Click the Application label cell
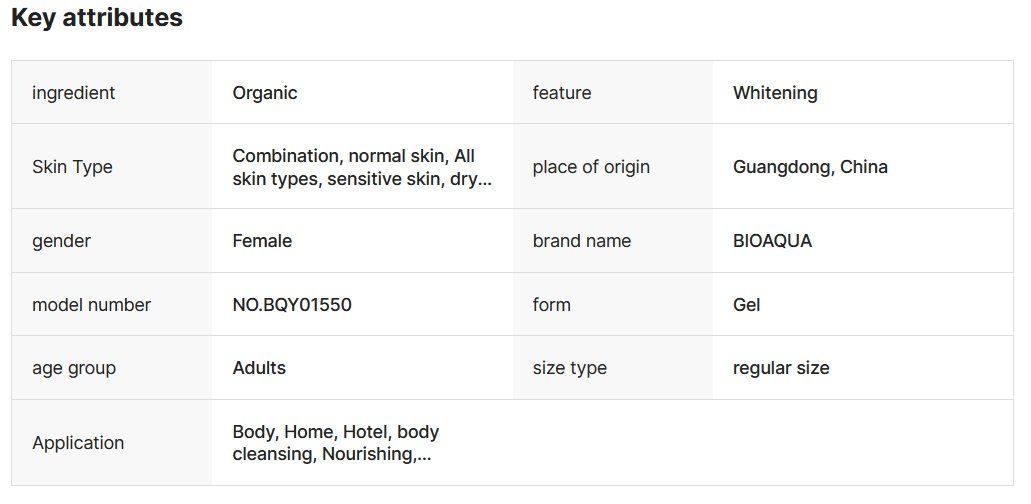The height and width of the screenshot is (504, 1031). (x=78, y=443)
